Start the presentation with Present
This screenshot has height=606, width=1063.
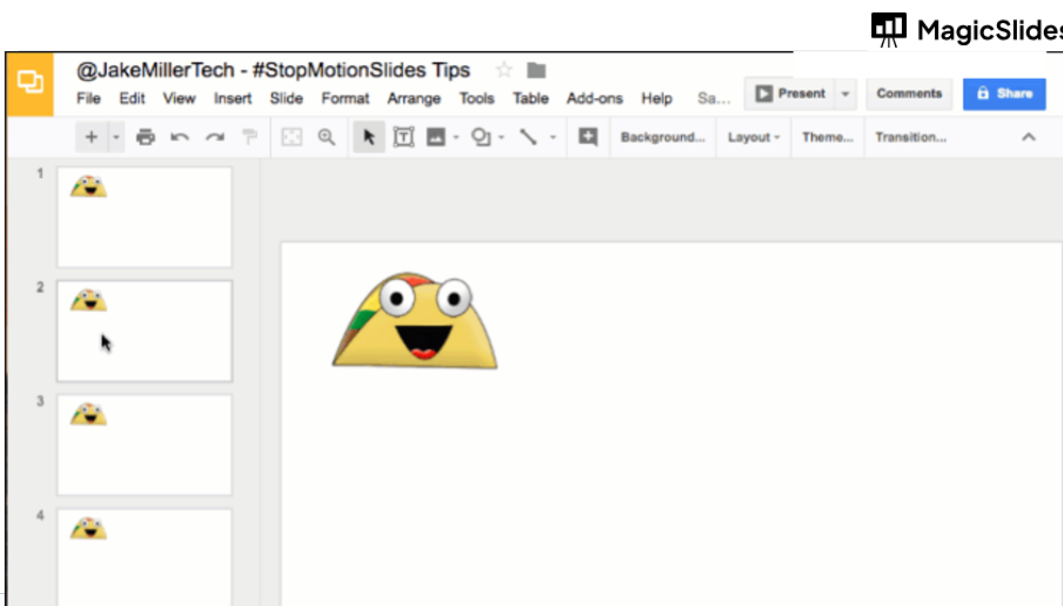pos(790,94)
